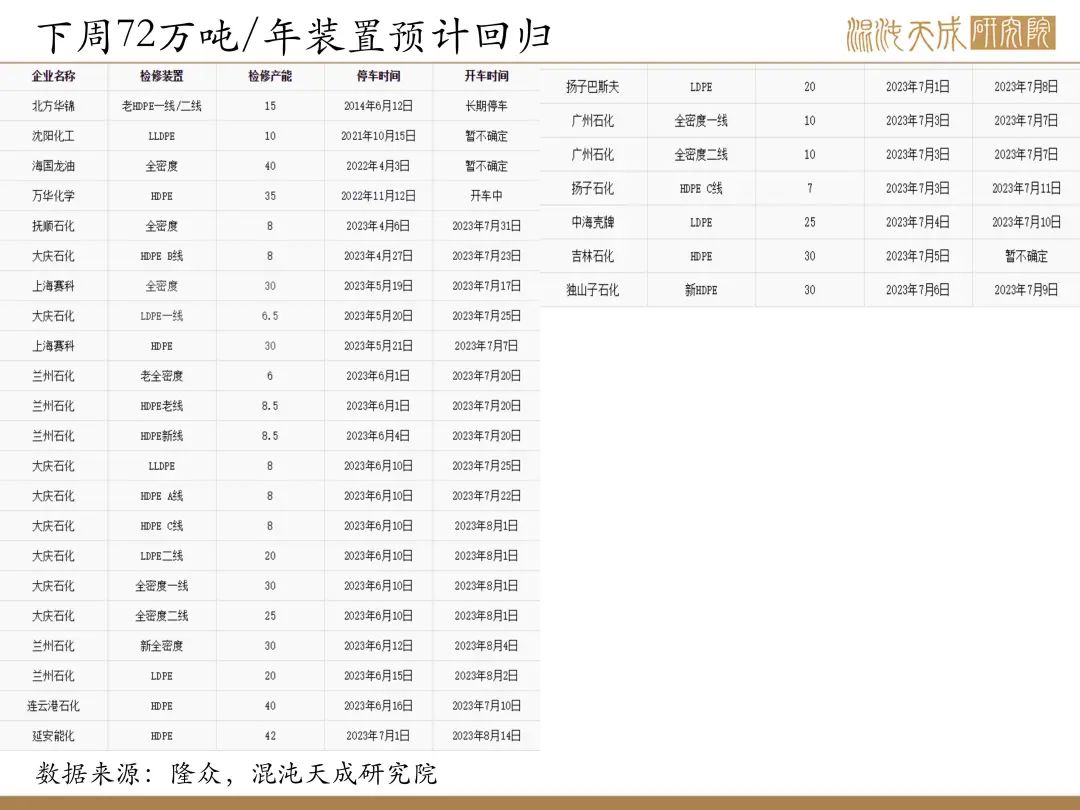Select the '新HDPE' unit cell

click(x=701, y=290)
